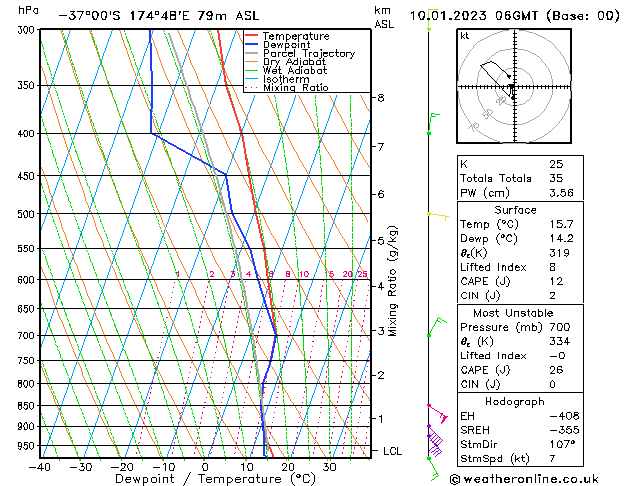Click the 'kt' unit label in hodograph
This screenshot has width=629, height=486.
pos(465,36)
